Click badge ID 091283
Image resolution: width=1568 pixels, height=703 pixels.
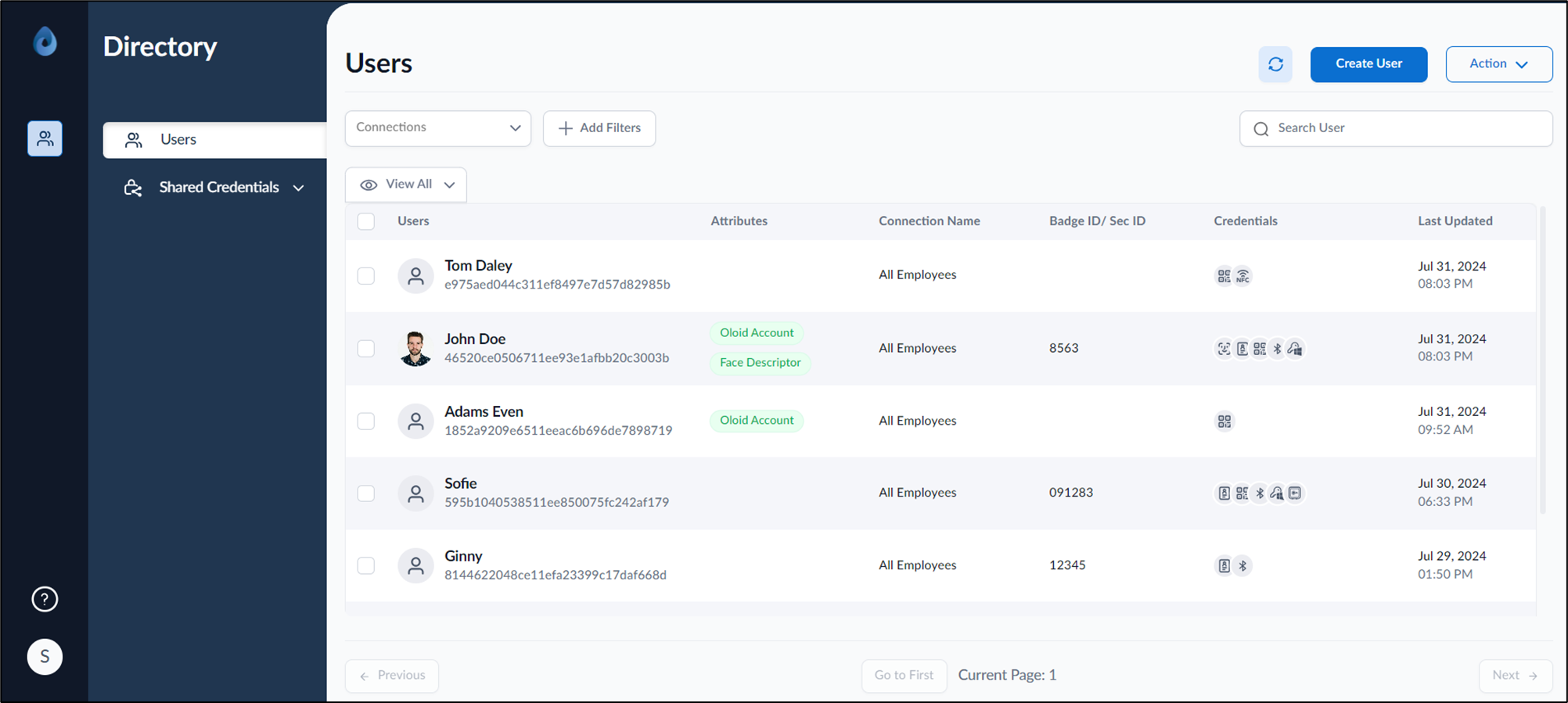pyautogui.click(x=1070, y=493)
